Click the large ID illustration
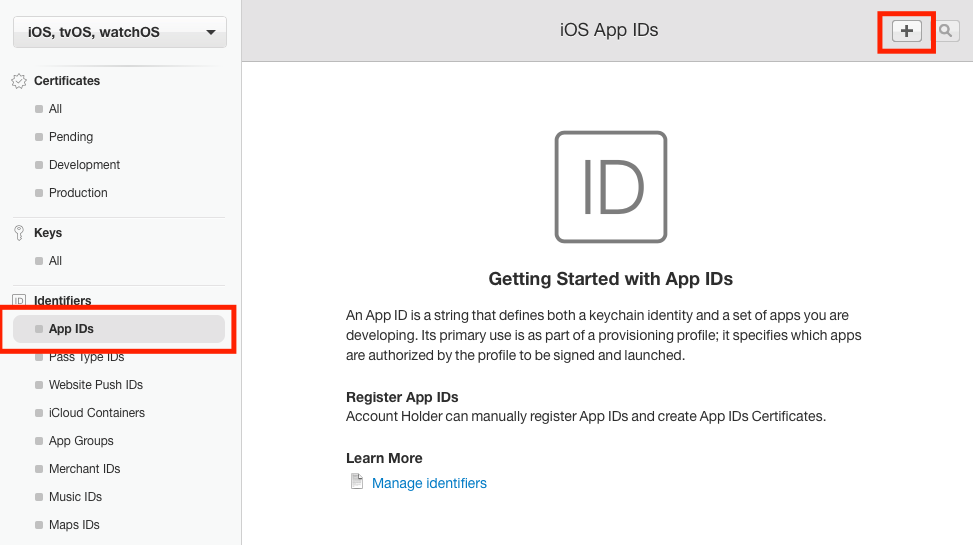 click(x=611, y=187)
